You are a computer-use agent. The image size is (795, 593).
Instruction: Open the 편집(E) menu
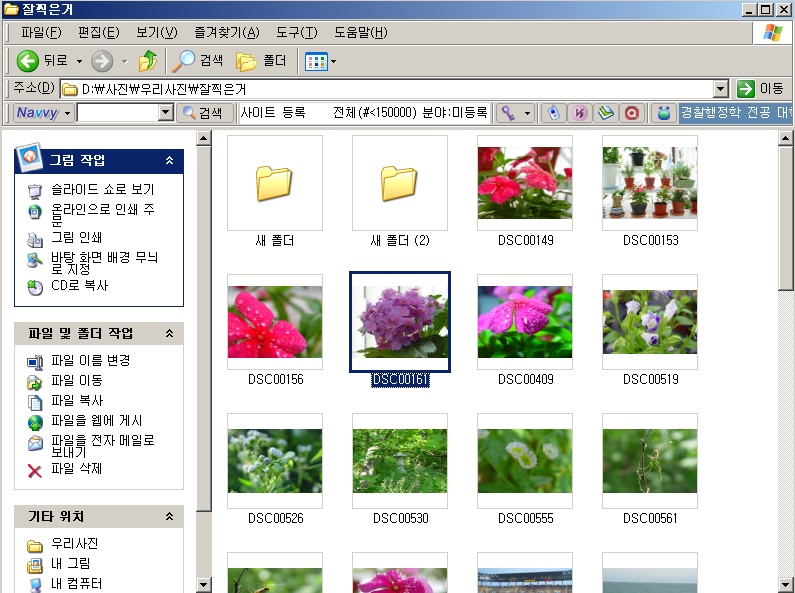99,33
